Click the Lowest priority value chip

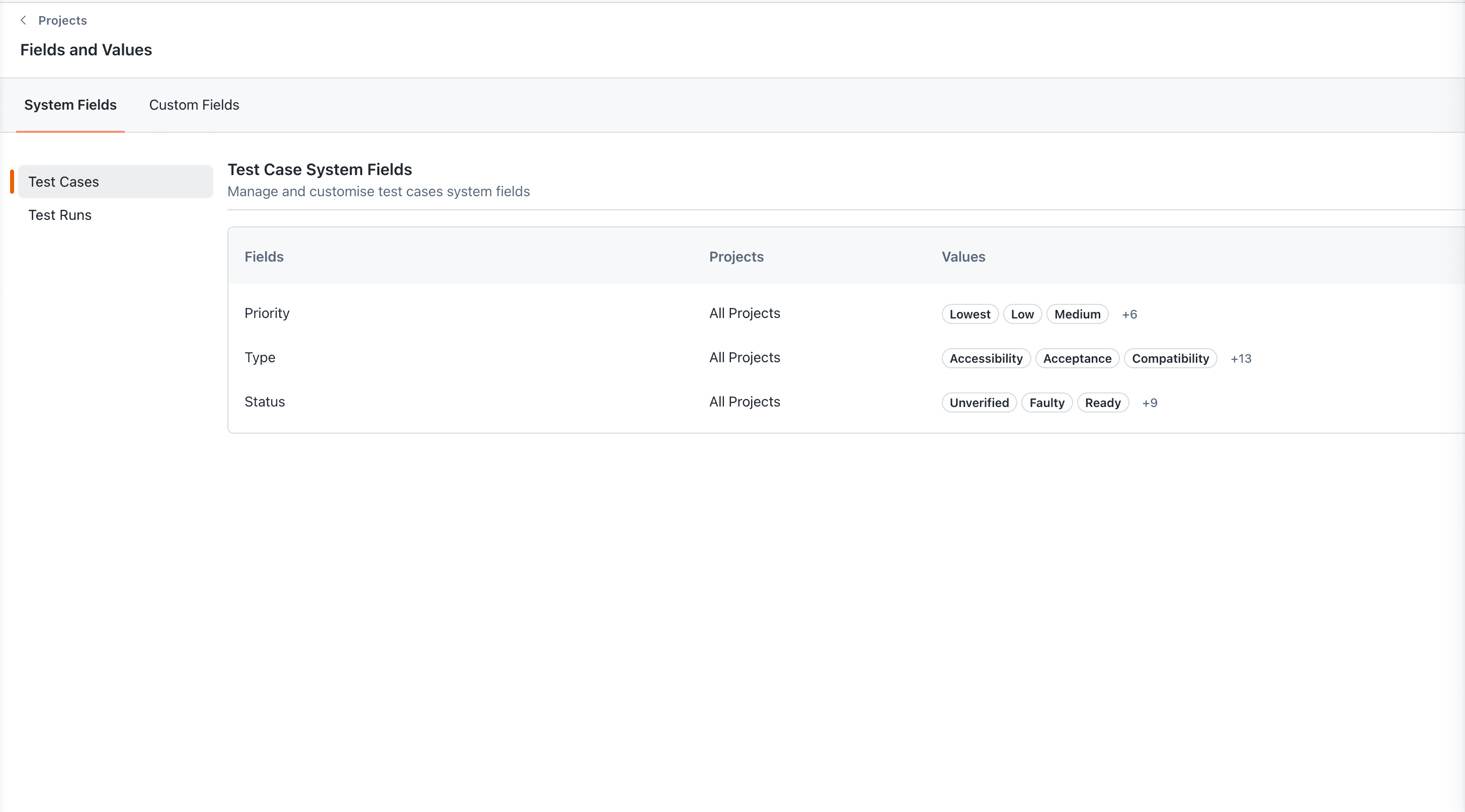coord(969,314)
